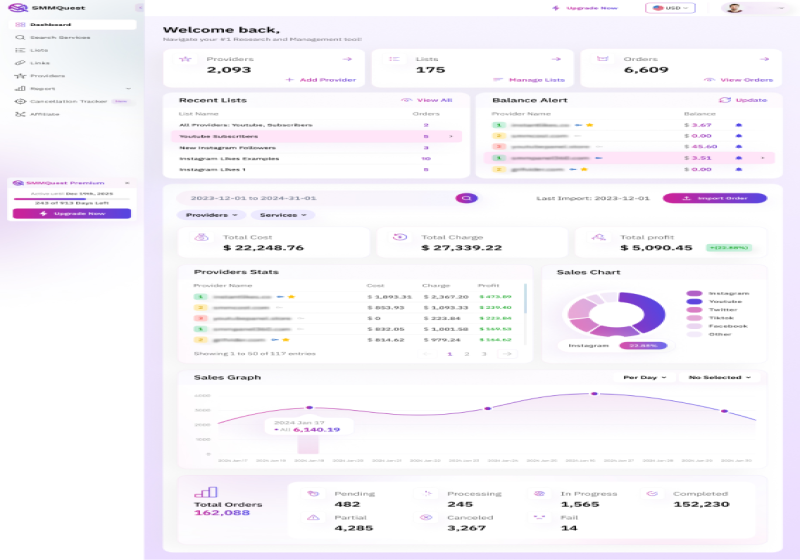Click the Affiliate icon in sidebar

[21, 114]
